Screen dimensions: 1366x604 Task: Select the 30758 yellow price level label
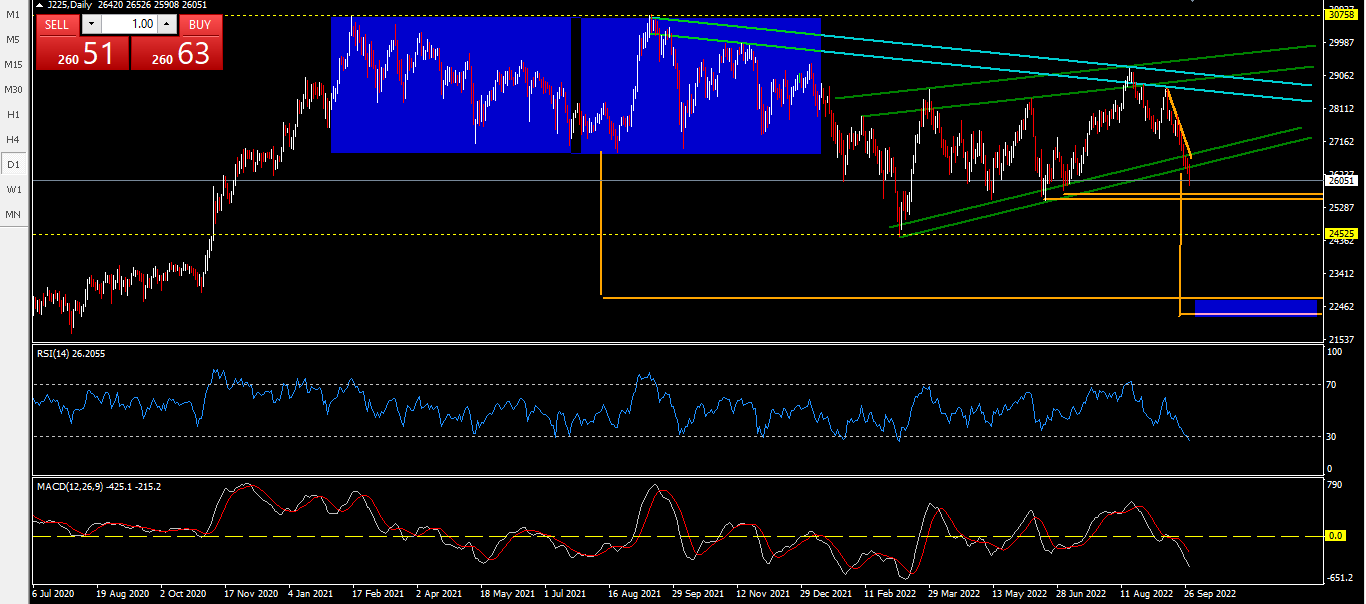coord(1339,15)
